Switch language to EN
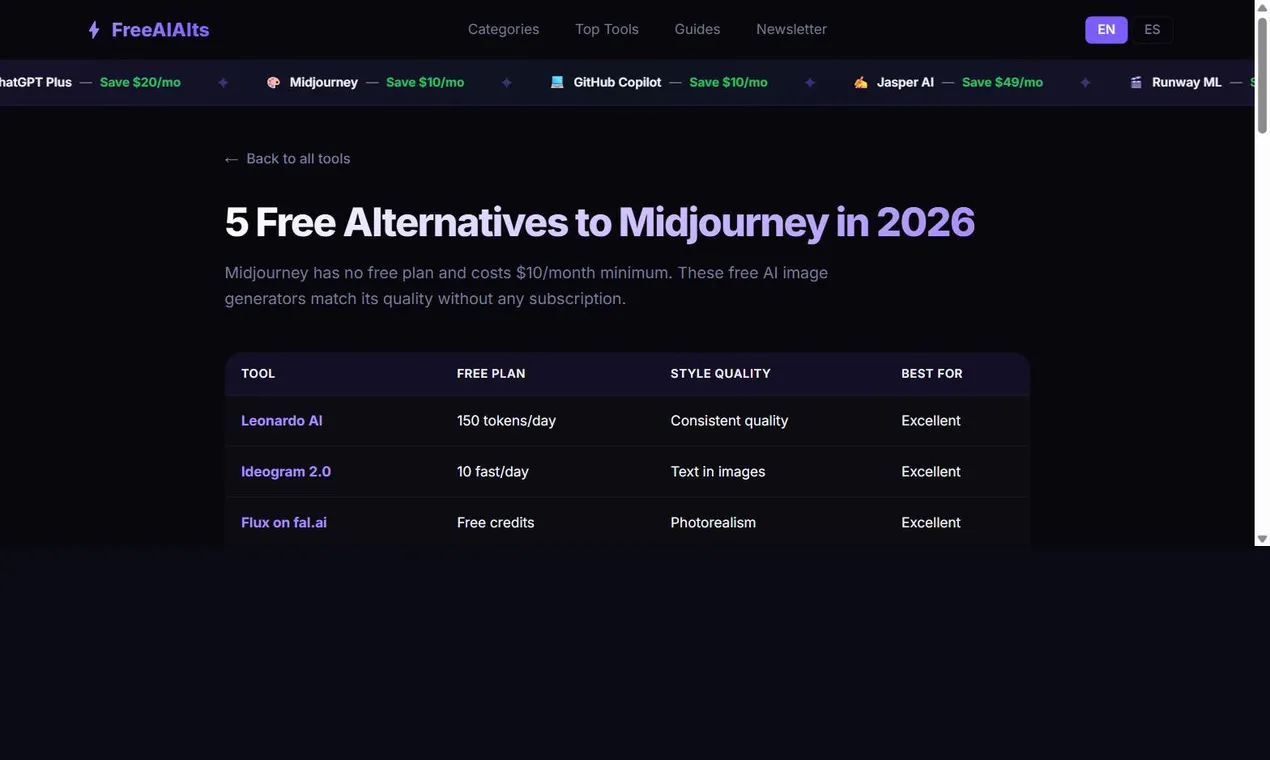Image resolution: width=1270 pixels, height=760 pixels. [x=1106, y=30]
